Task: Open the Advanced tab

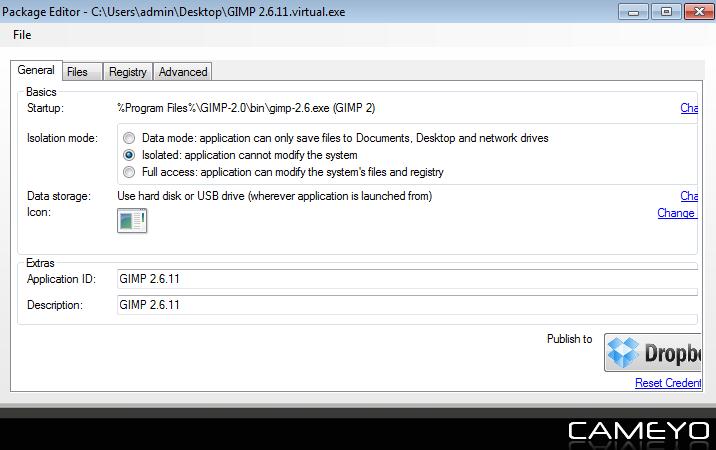Action: pos(183,72)
